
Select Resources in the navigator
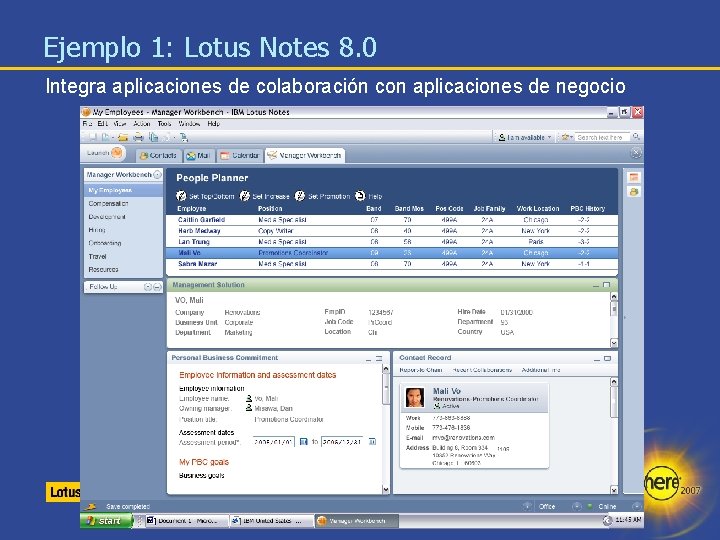click(x=103, y=269)
